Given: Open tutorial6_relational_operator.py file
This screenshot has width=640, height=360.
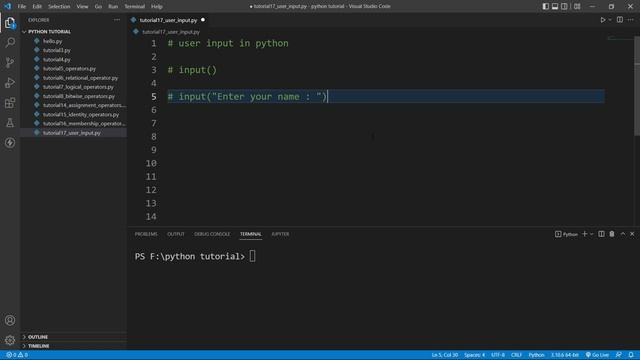Looking at the screenshot, I should [80, 78].
